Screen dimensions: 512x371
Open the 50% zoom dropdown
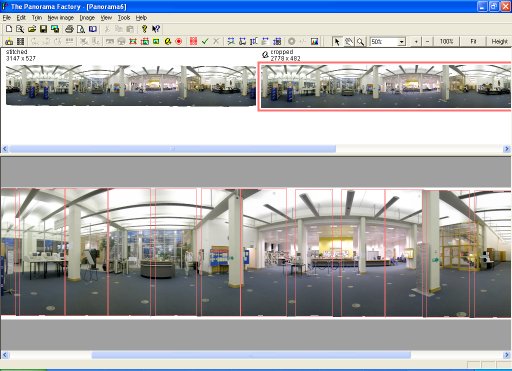point(402,42)
